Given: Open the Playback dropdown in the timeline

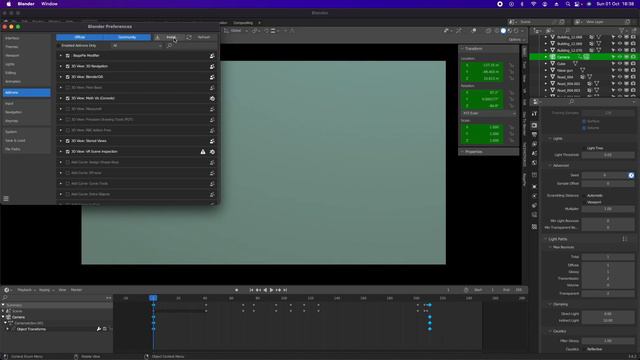Looking at the screenshot, I should 26,290.
